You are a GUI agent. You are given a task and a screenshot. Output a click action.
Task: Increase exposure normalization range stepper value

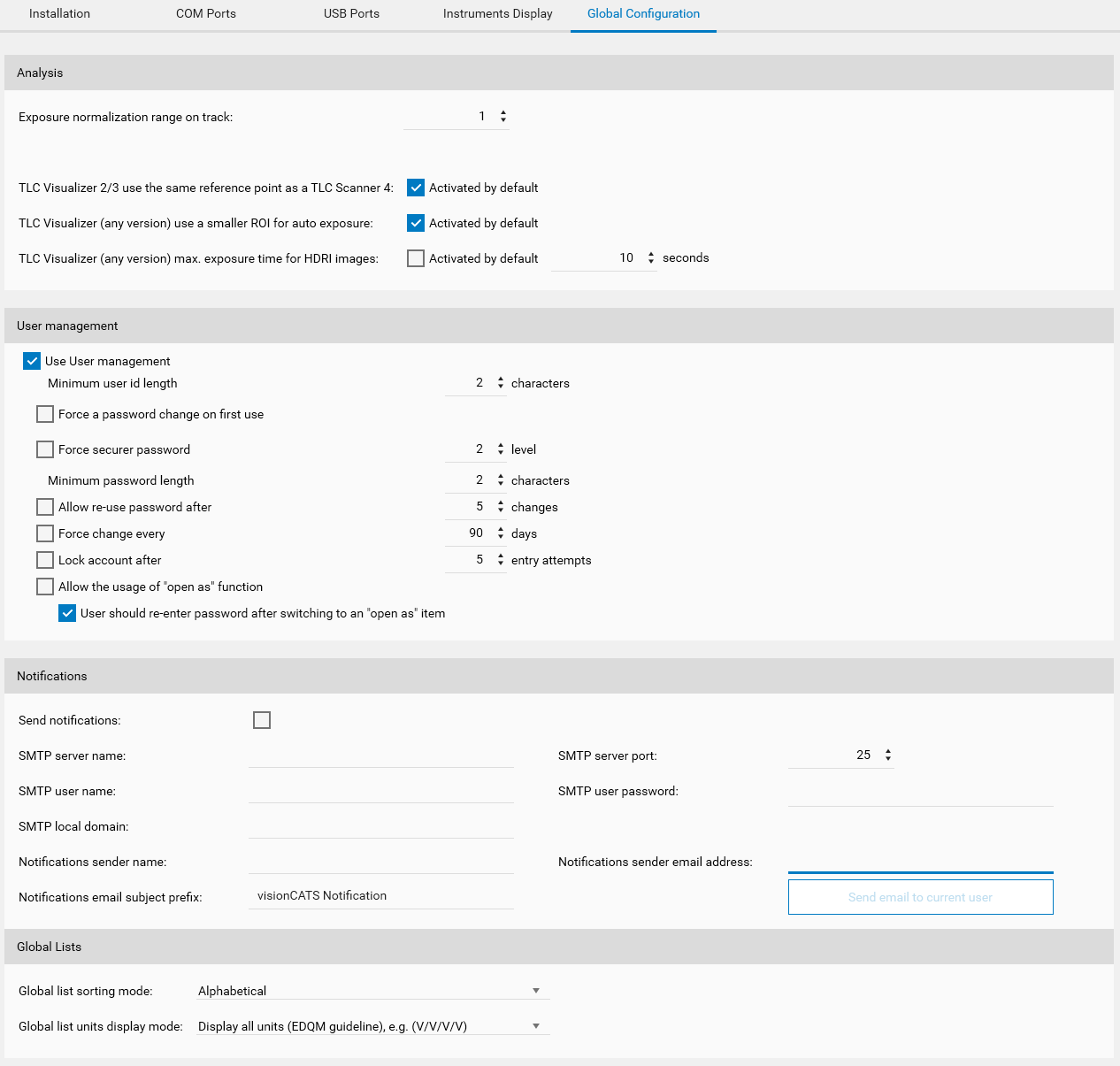click(503, 112)
